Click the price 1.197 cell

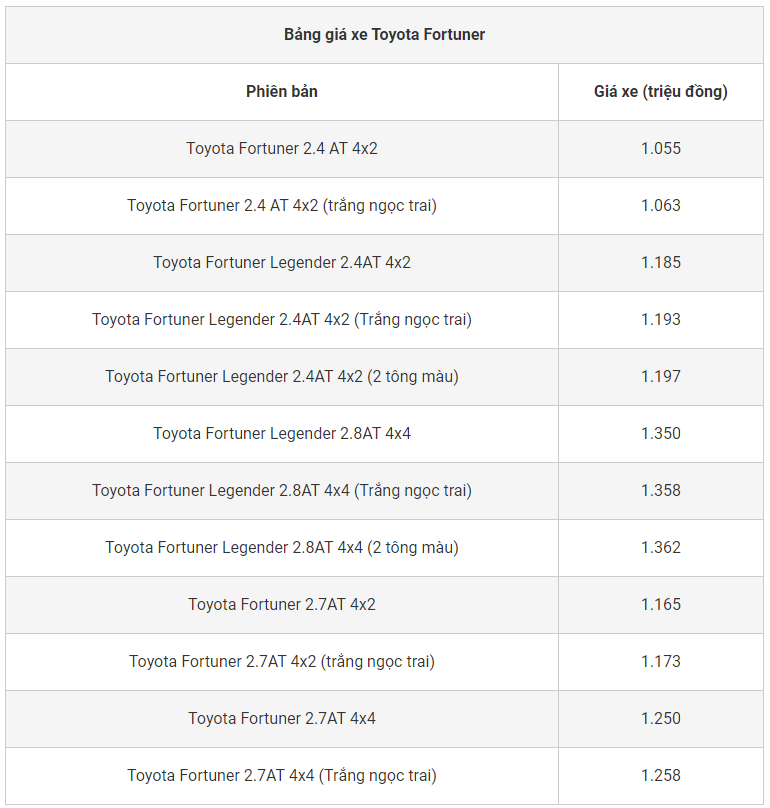(x=660, y=377)
